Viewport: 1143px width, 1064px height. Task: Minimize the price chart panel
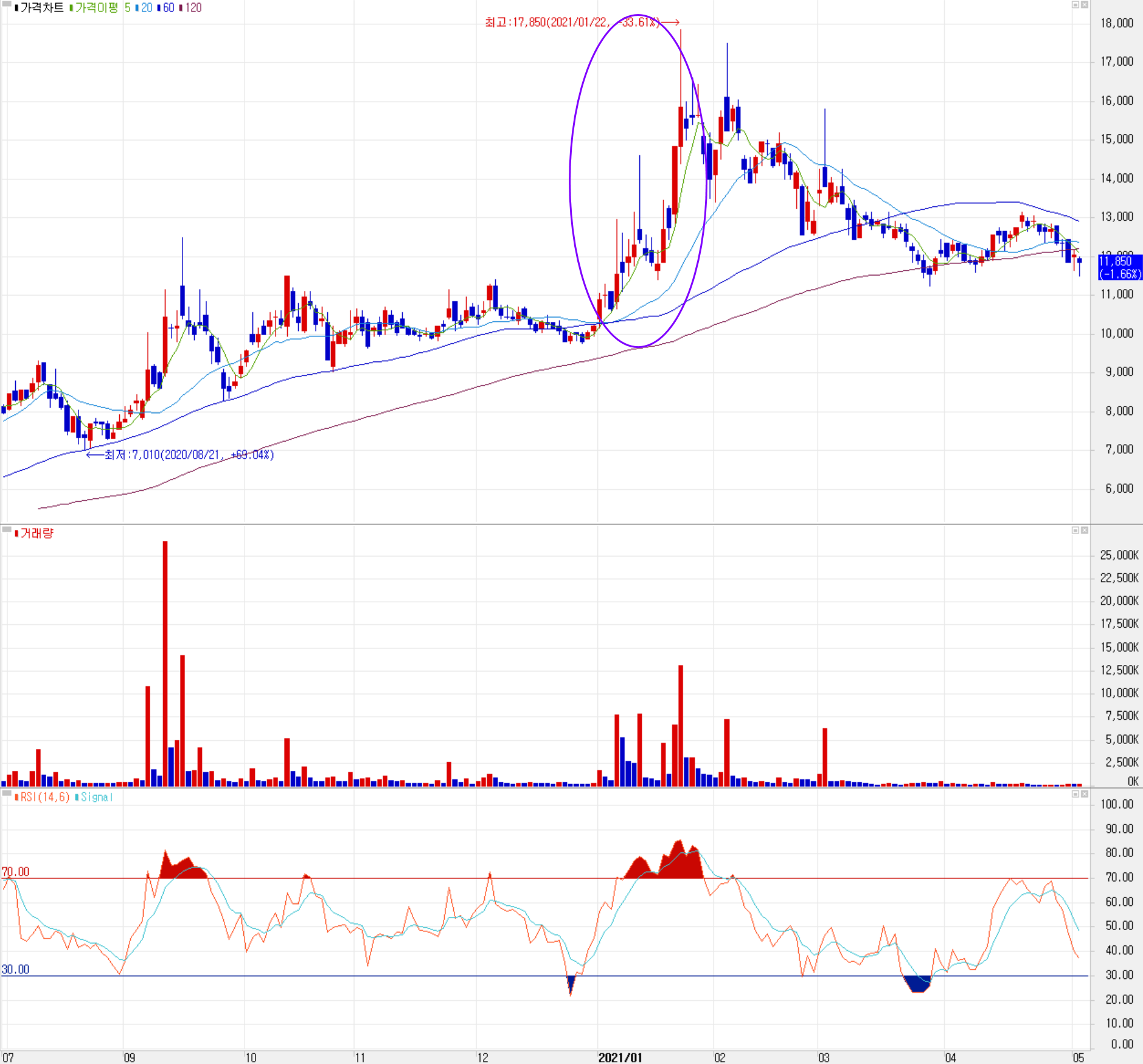click(x=1075, y=5)
